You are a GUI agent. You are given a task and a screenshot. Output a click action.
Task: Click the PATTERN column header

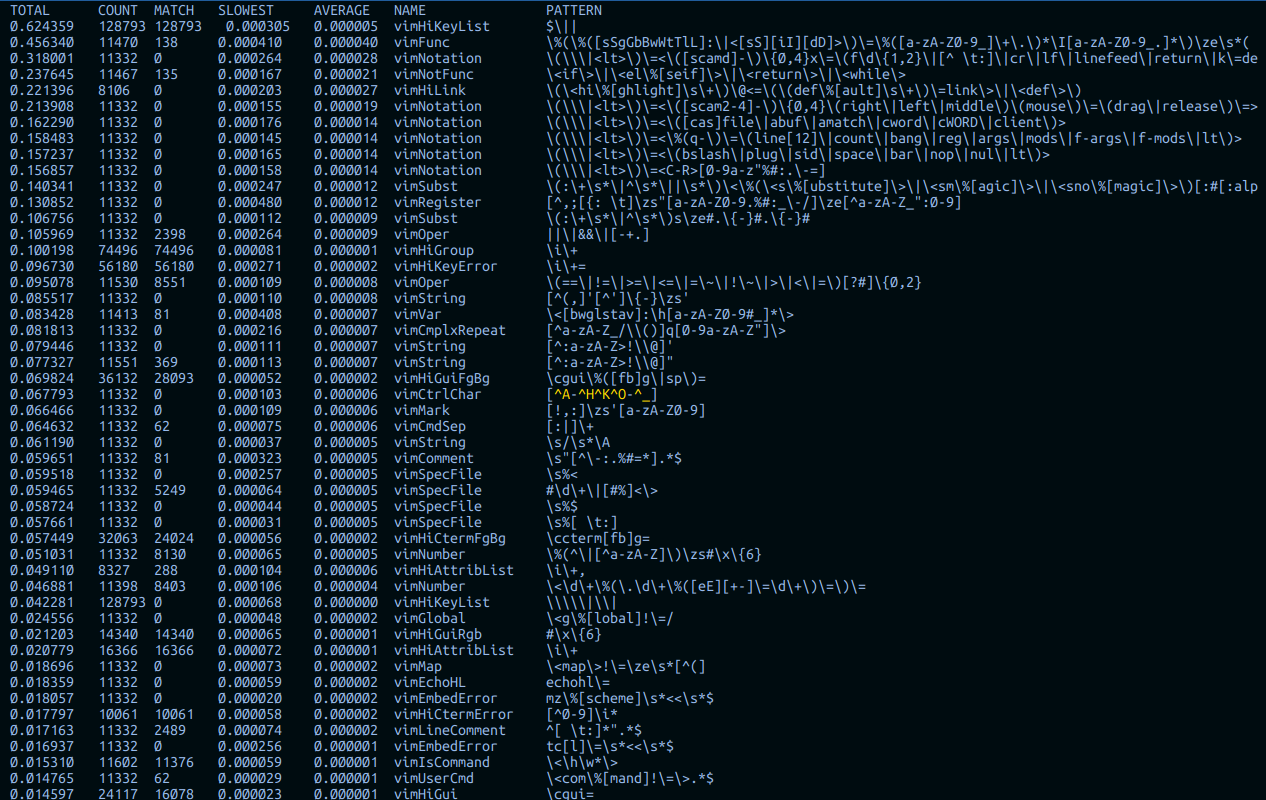574,10
